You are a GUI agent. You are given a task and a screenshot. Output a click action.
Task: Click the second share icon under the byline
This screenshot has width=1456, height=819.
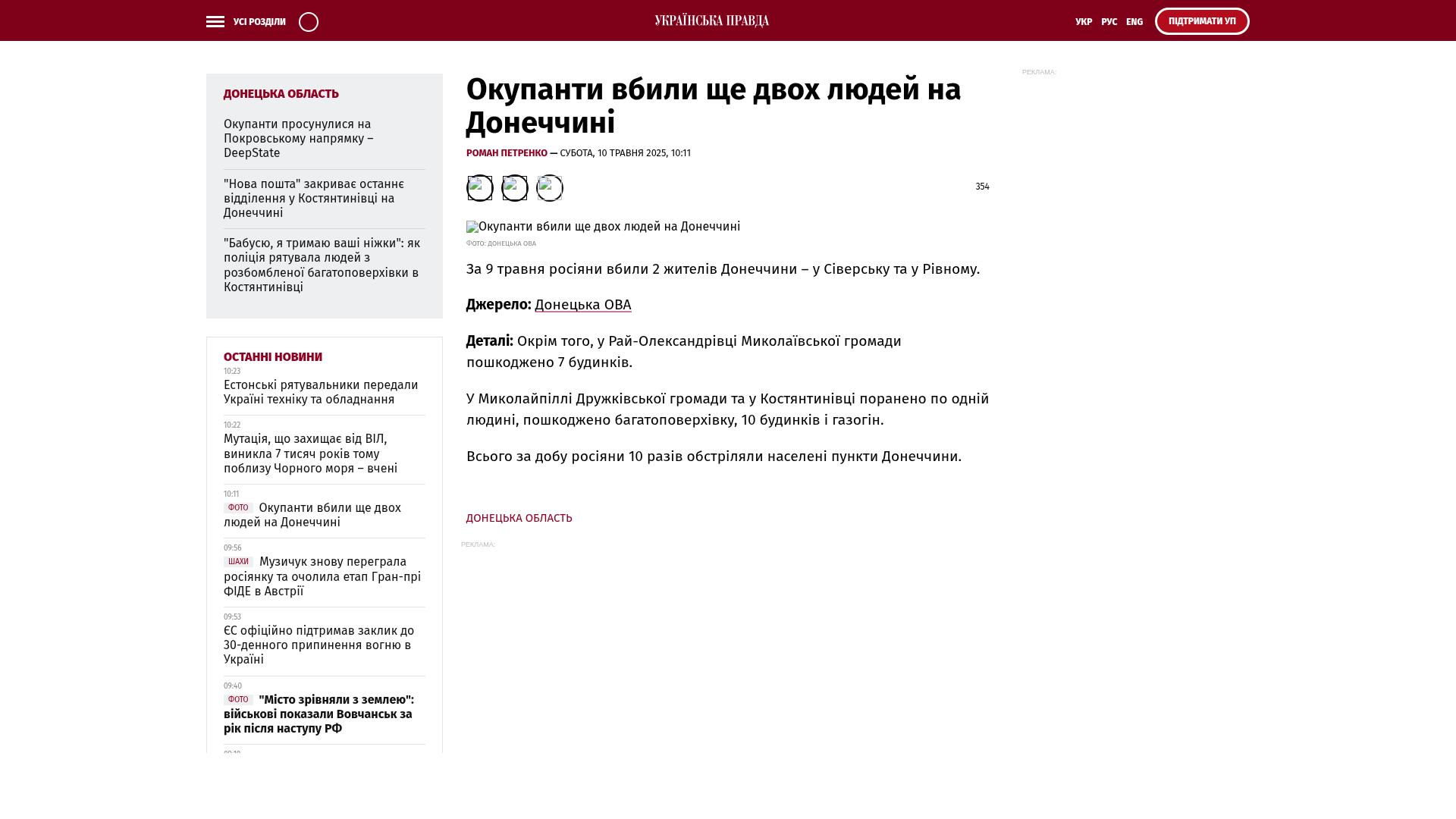click(x=514, y=188)
